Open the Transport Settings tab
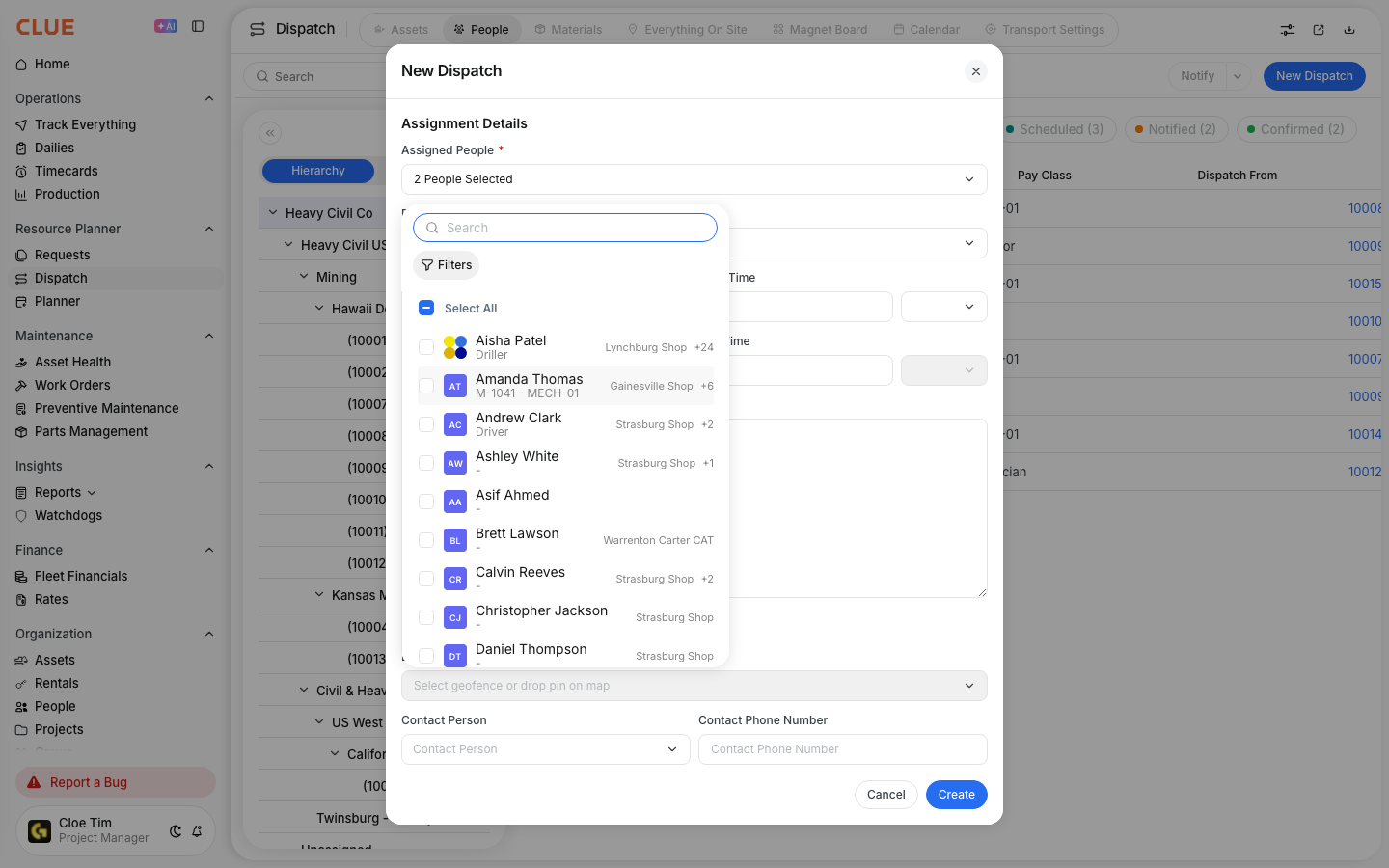1389x868 pixels. [1045, 30]
